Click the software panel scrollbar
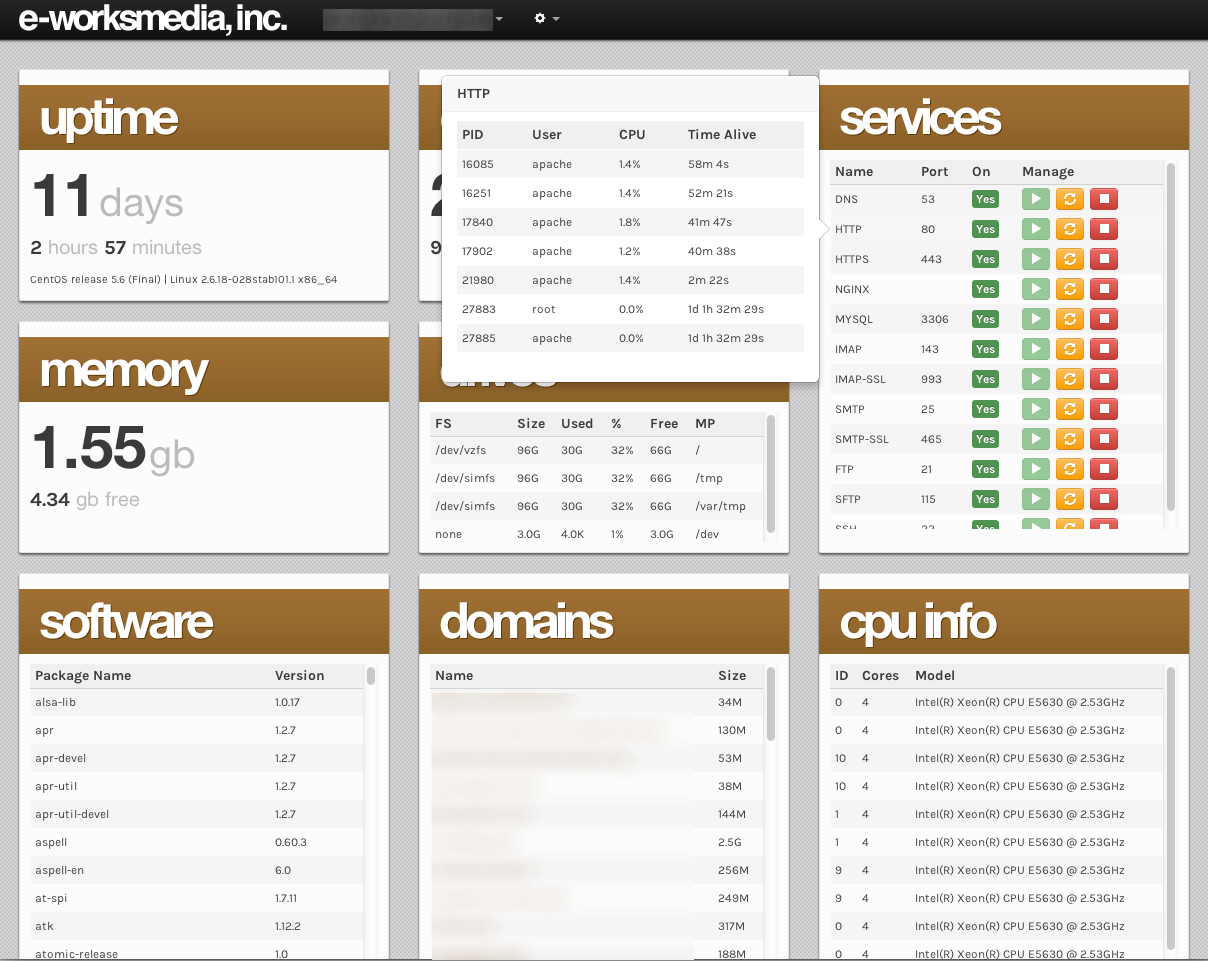Viewport: 1208px width, 961px height. point(371,676)
